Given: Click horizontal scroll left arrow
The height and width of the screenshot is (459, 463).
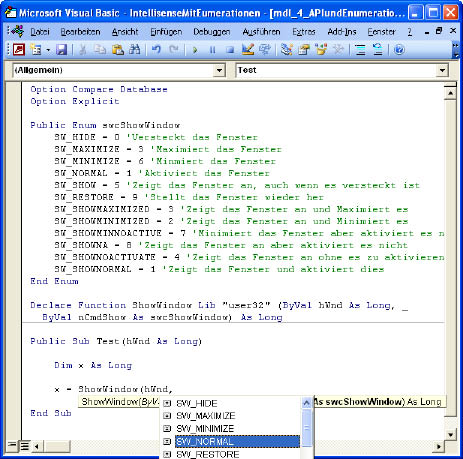Looking at the screenshot, I should pyautogui.click(x=36, y=446).
